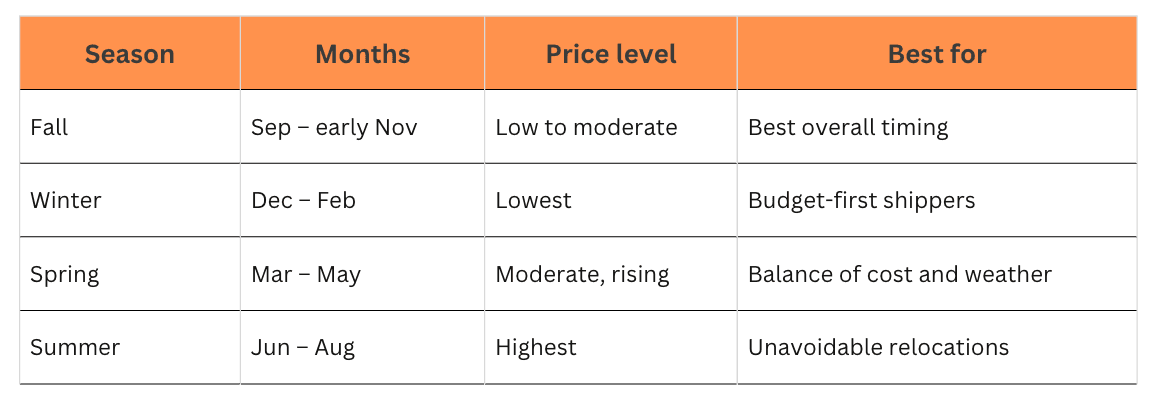Select the Highest price cell
Screen dimensions: 1156x404
point(610,347)
